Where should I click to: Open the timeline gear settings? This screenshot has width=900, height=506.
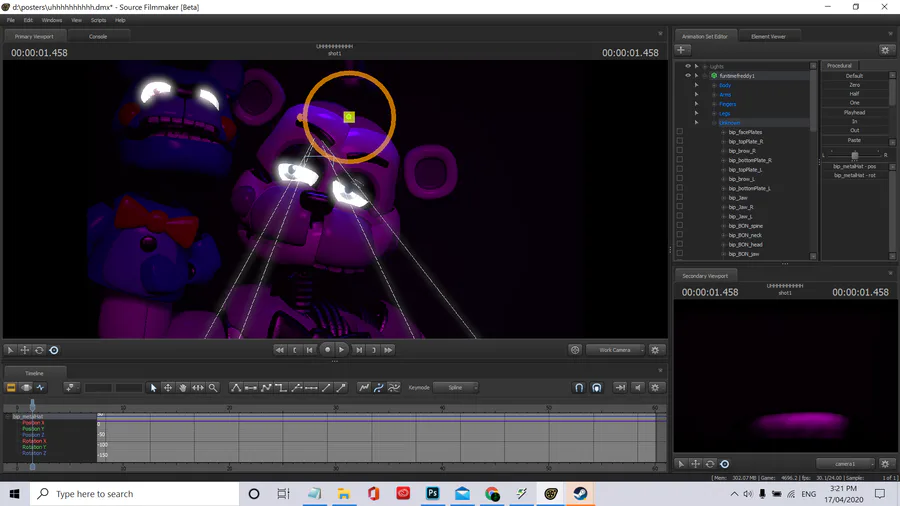655,388
